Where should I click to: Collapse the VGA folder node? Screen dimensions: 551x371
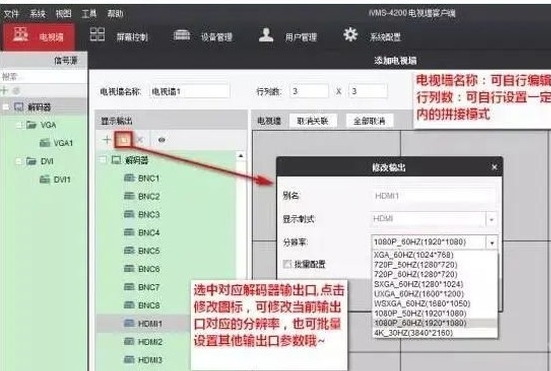click(19, 125)
